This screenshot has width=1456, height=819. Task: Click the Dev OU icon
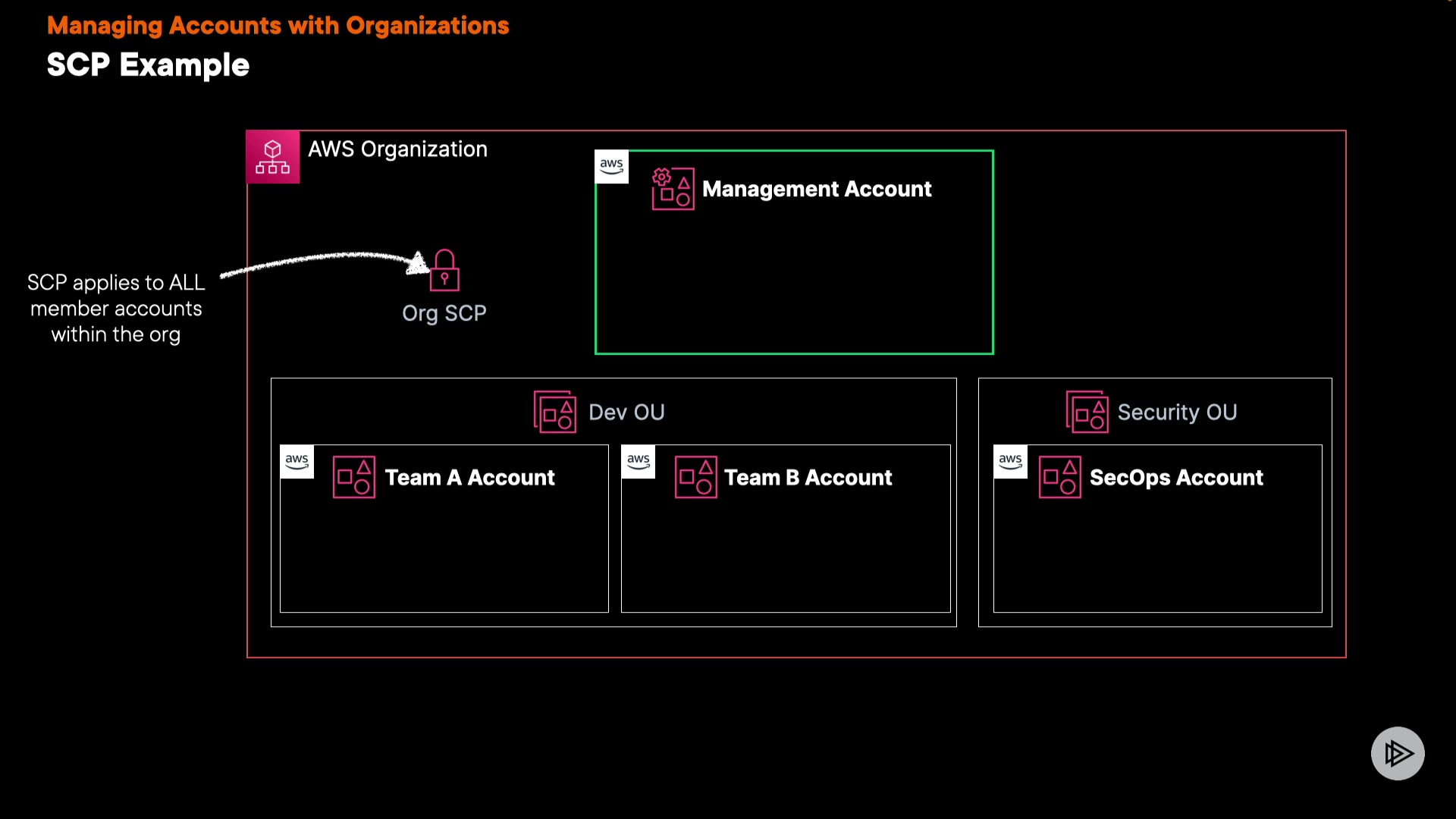[555, 412]
